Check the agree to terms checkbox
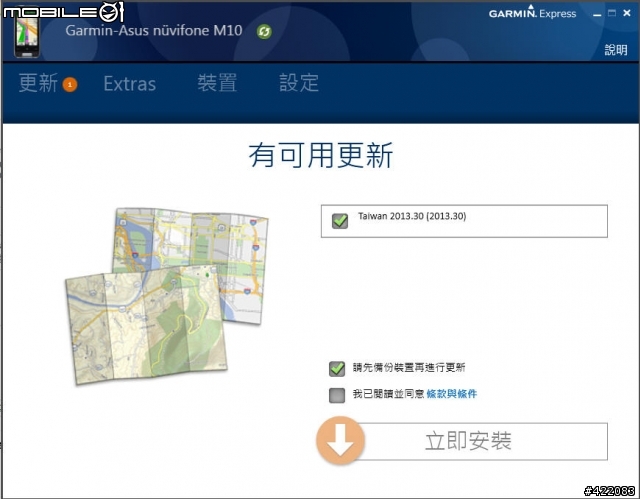Image resolution: width=640 pixels, height=499 pixels. pyautogui.click(x=337, y=395)
